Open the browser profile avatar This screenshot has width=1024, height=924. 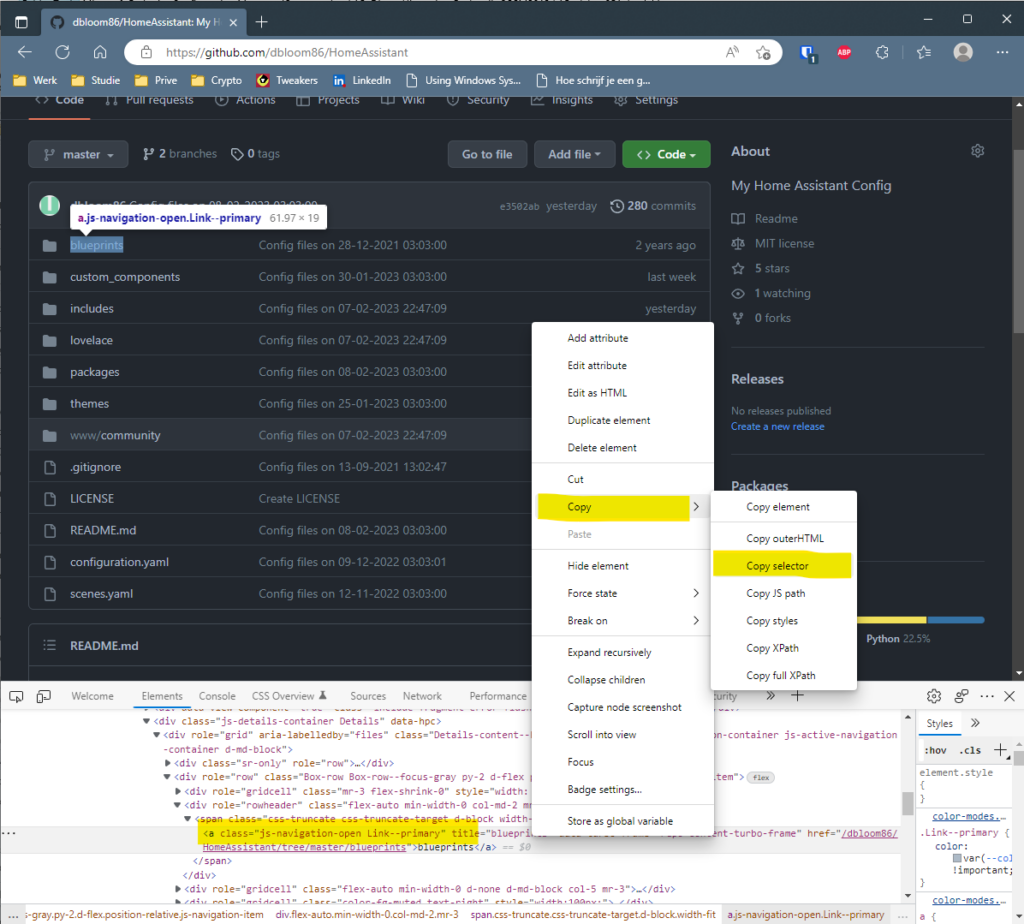(963, 52)
